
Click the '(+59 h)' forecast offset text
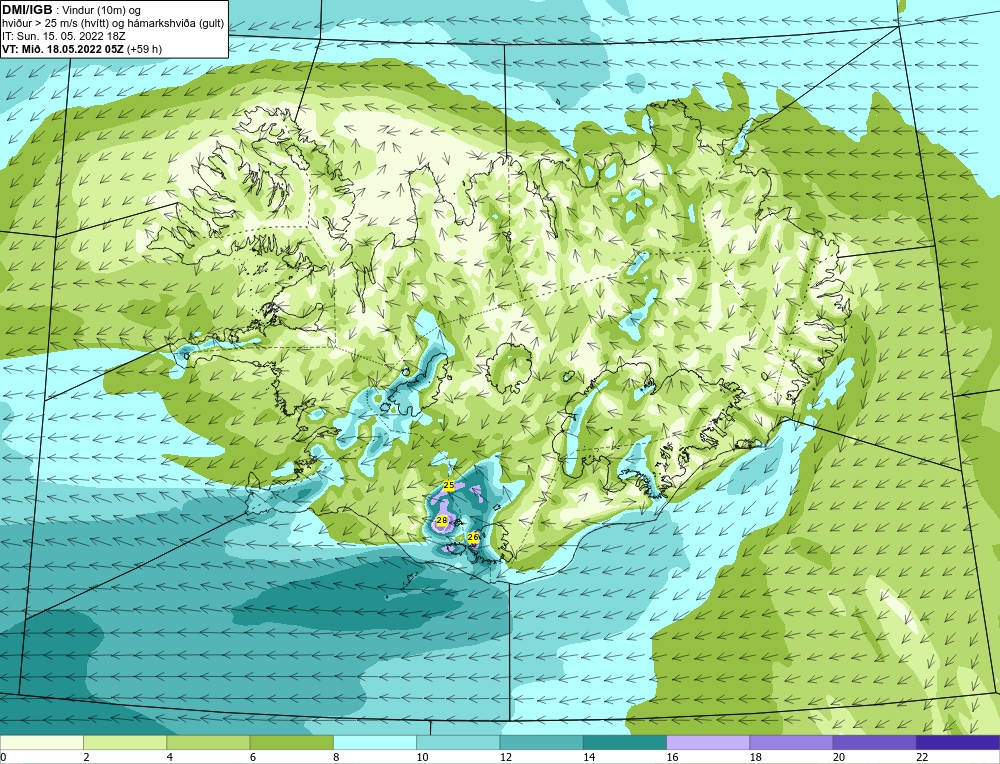click(x=144, y=49)
